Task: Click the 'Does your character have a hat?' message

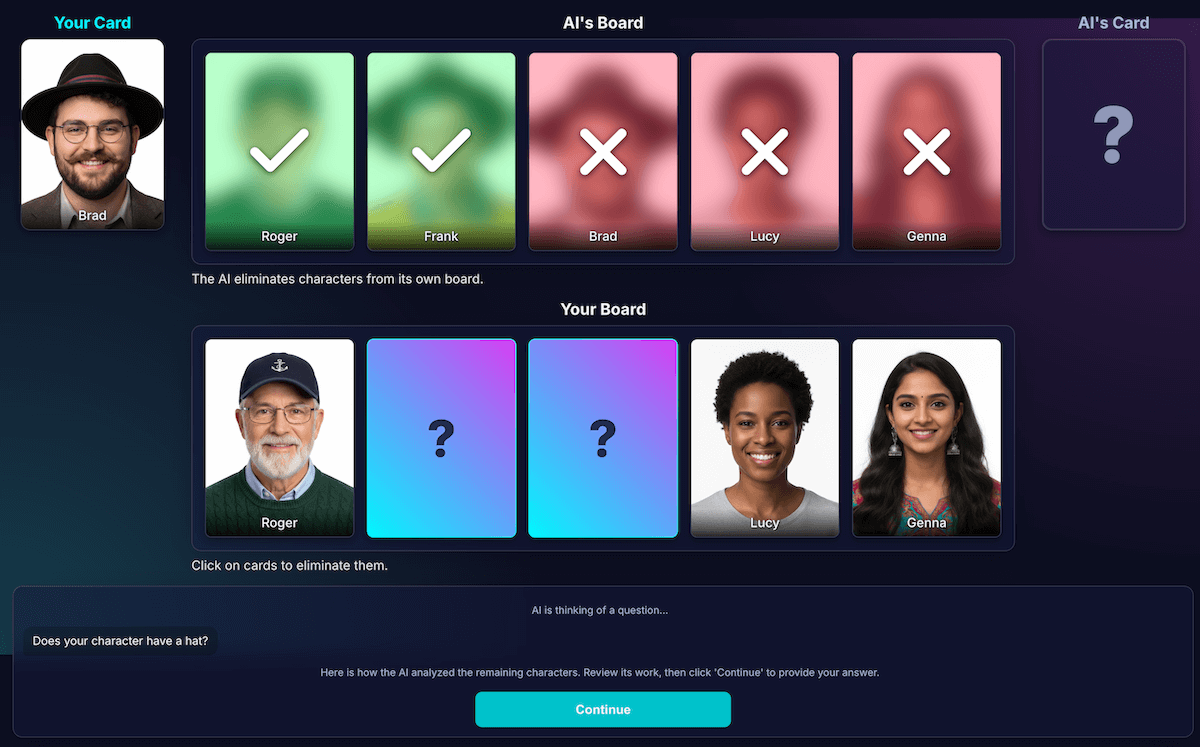Action: pyautogui.click(x=120, y=641)
